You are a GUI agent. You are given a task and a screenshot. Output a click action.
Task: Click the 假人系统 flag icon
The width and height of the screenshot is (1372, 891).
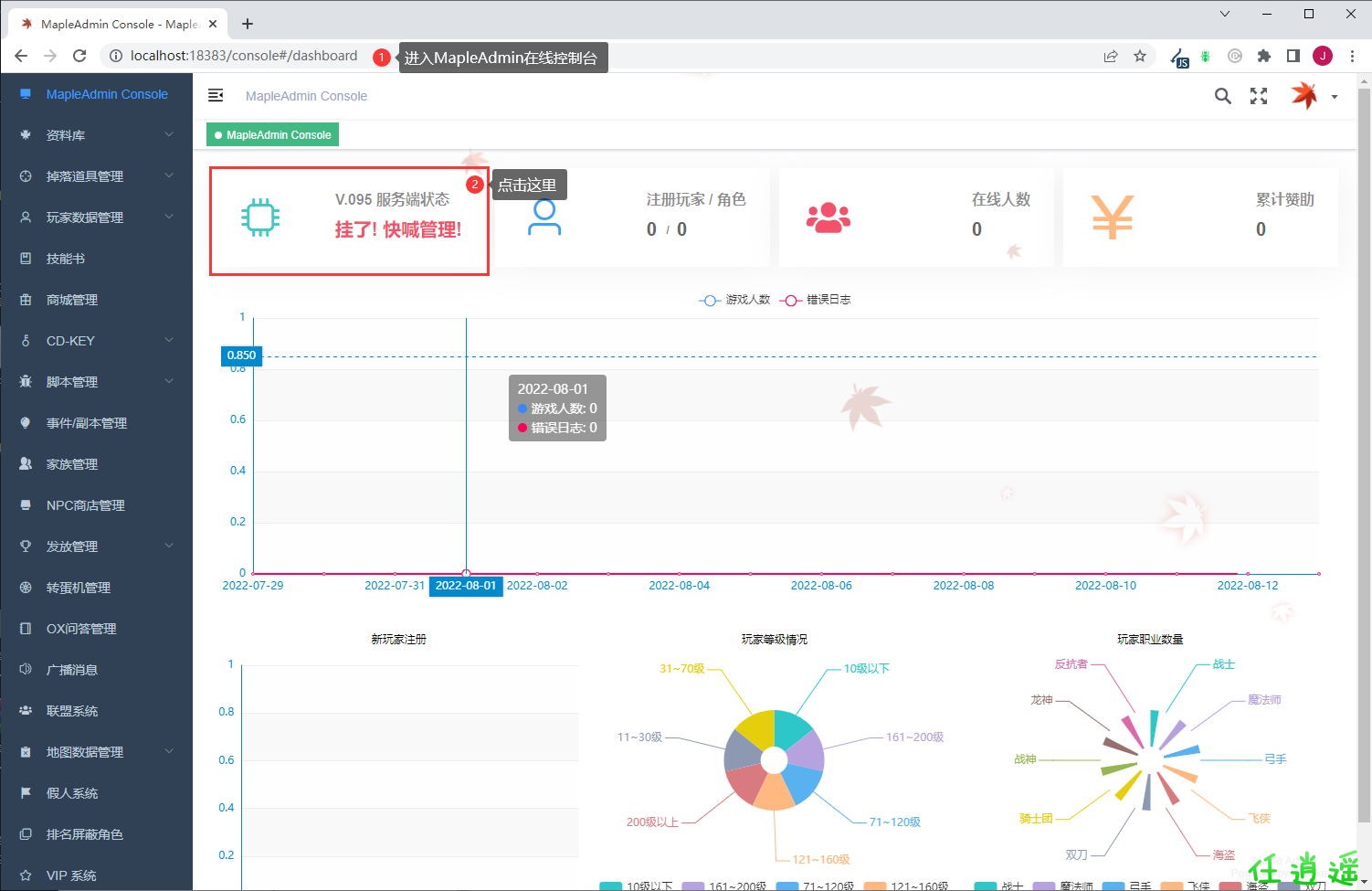[x=26, y=793]
